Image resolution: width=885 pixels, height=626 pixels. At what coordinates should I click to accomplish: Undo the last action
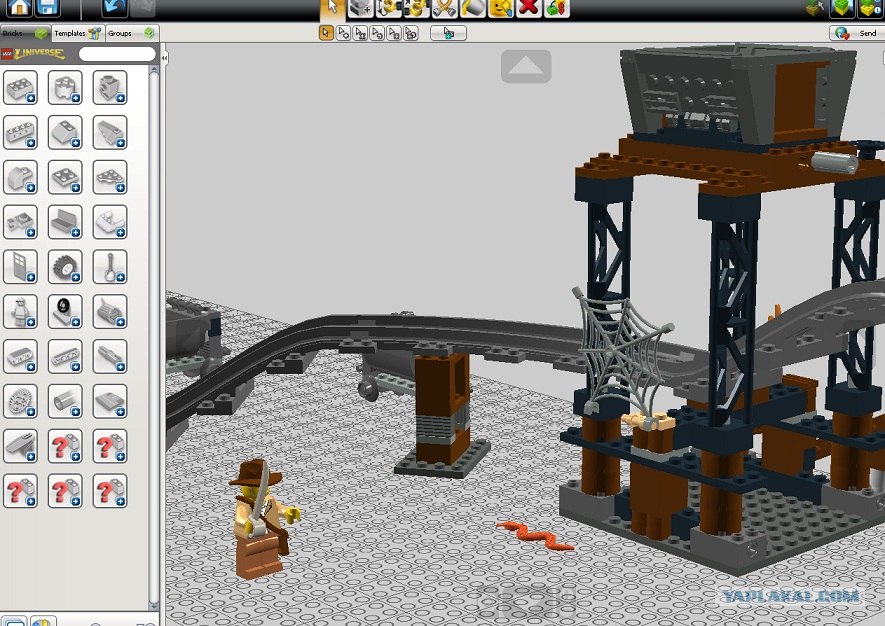113,7
